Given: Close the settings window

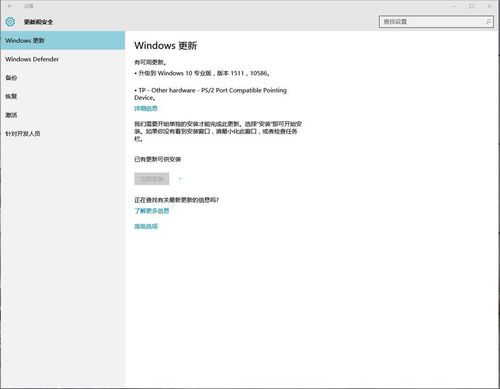Looking at the screenshot, I should pos(490,6).
